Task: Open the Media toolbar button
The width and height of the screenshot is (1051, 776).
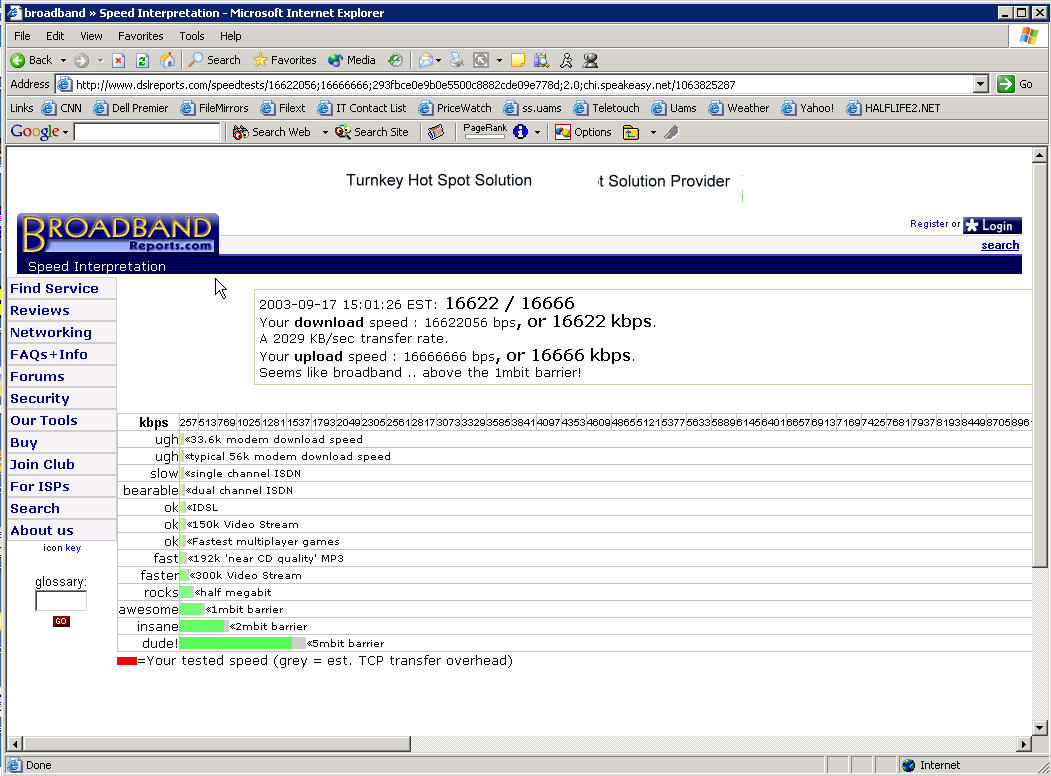Action: point(352,60)
